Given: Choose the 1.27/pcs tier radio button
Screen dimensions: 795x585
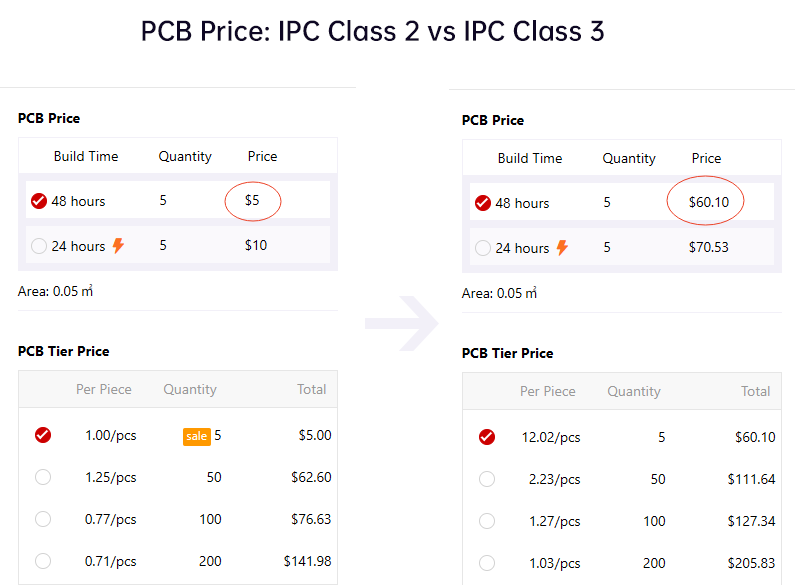Looking at the screenshot, I should coord(487,521).
